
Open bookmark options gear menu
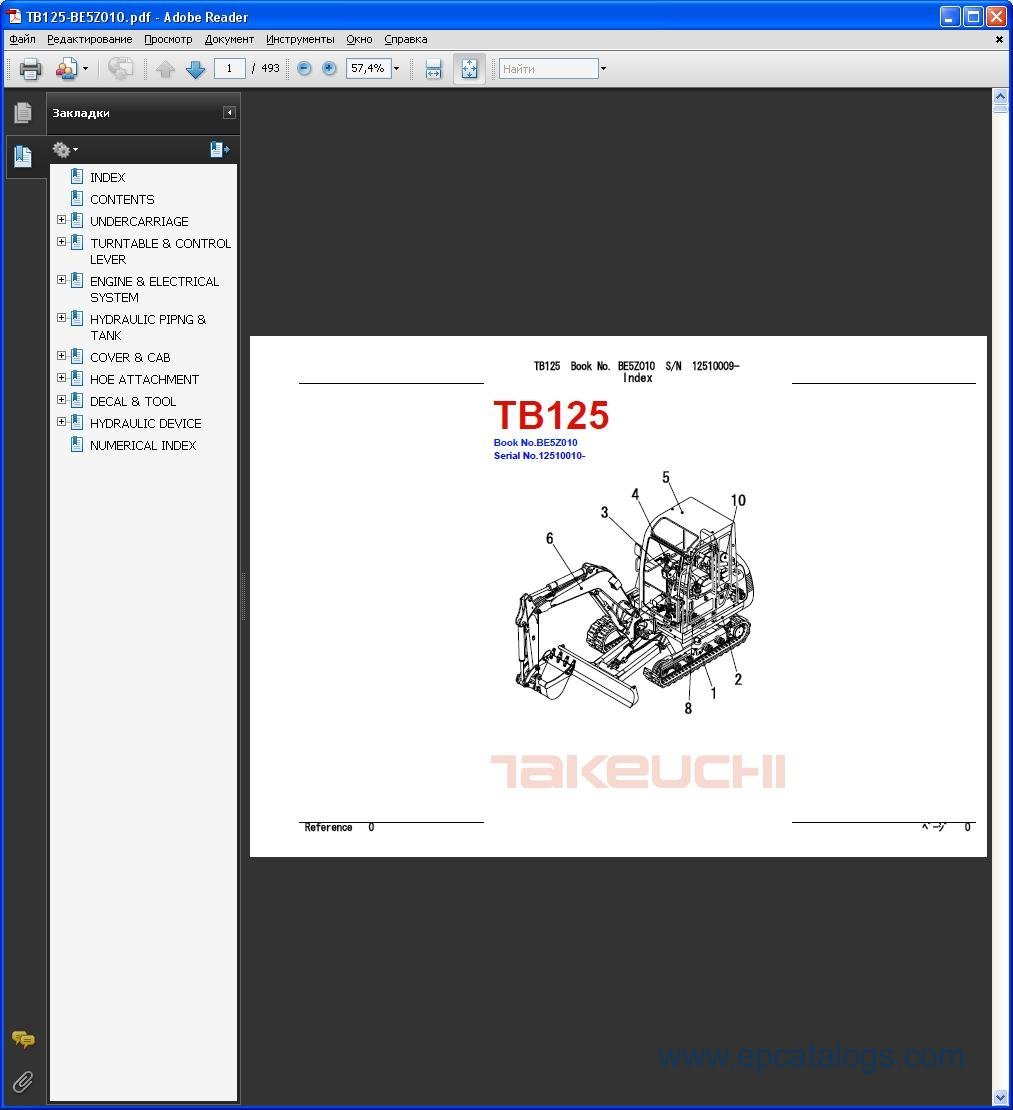click(65, 149)
